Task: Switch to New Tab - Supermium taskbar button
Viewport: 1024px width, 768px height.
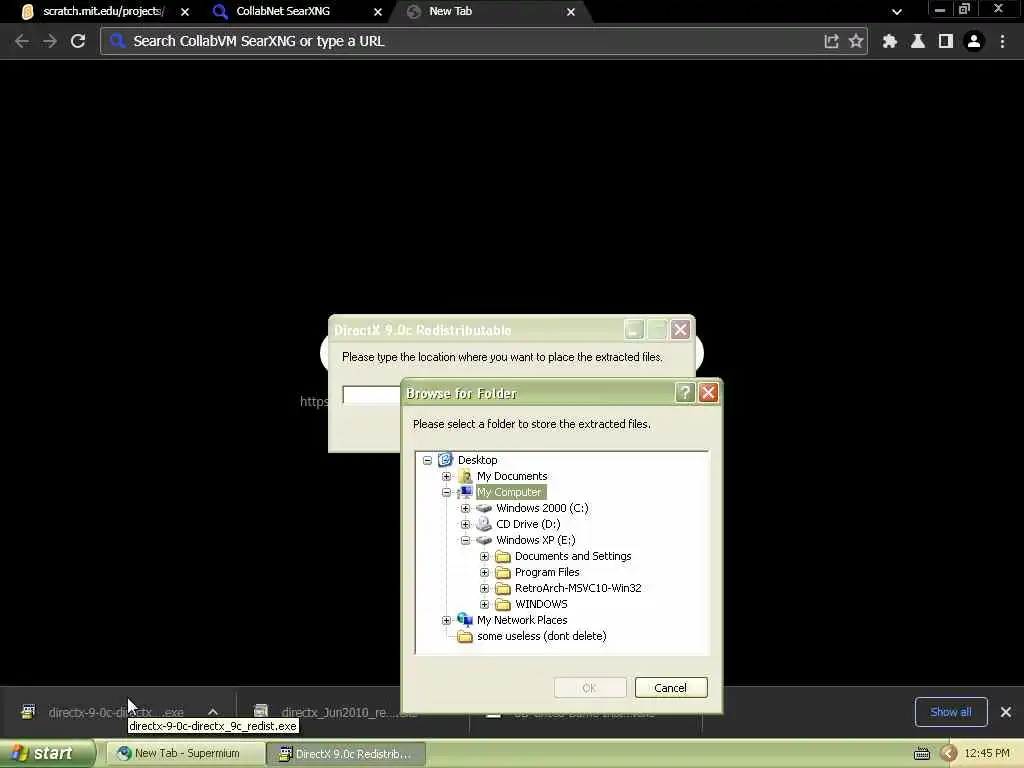Action: point(185,754)
